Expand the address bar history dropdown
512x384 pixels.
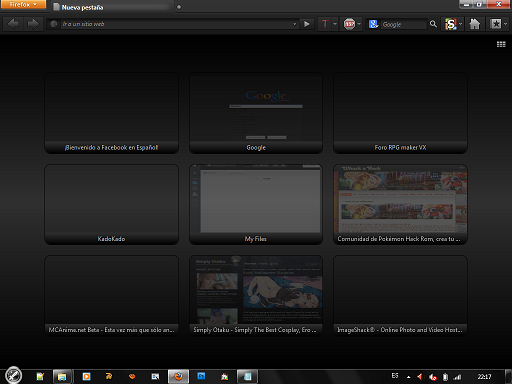(294, 24)
